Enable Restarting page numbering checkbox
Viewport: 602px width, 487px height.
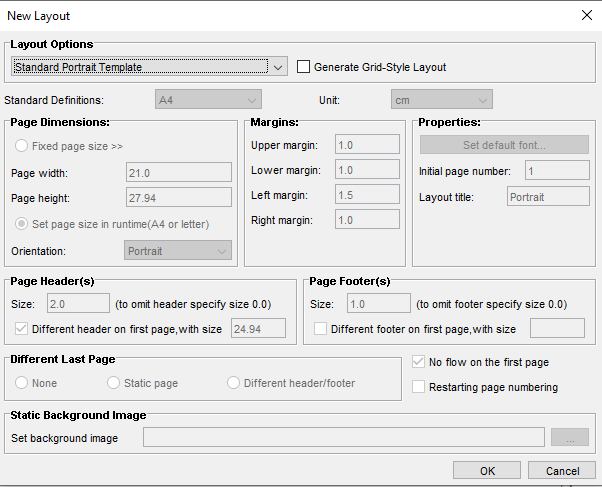pyautogui.click(x=419, y=387)
